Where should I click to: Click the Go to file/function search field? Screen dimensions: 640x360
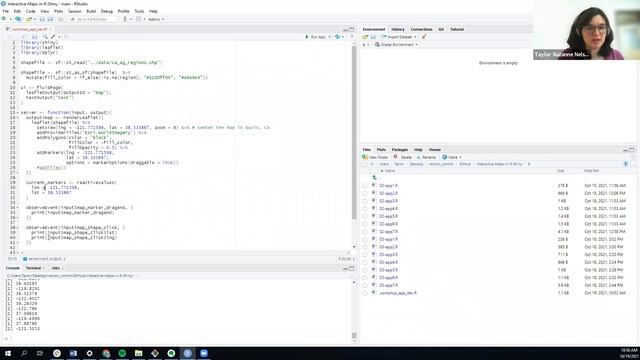[92, 19]
